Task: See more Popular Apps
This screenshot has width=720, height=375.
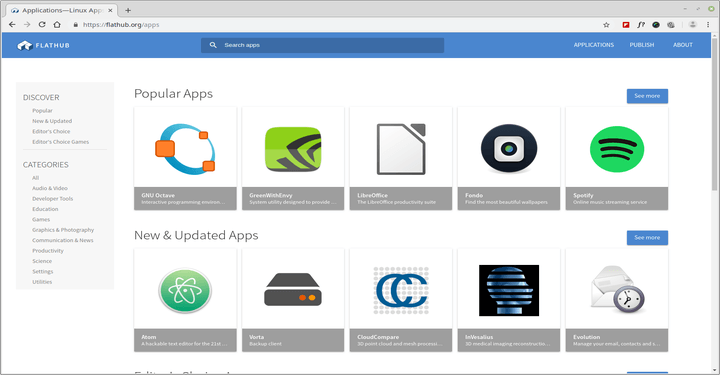Action: [x=647, y=96]
